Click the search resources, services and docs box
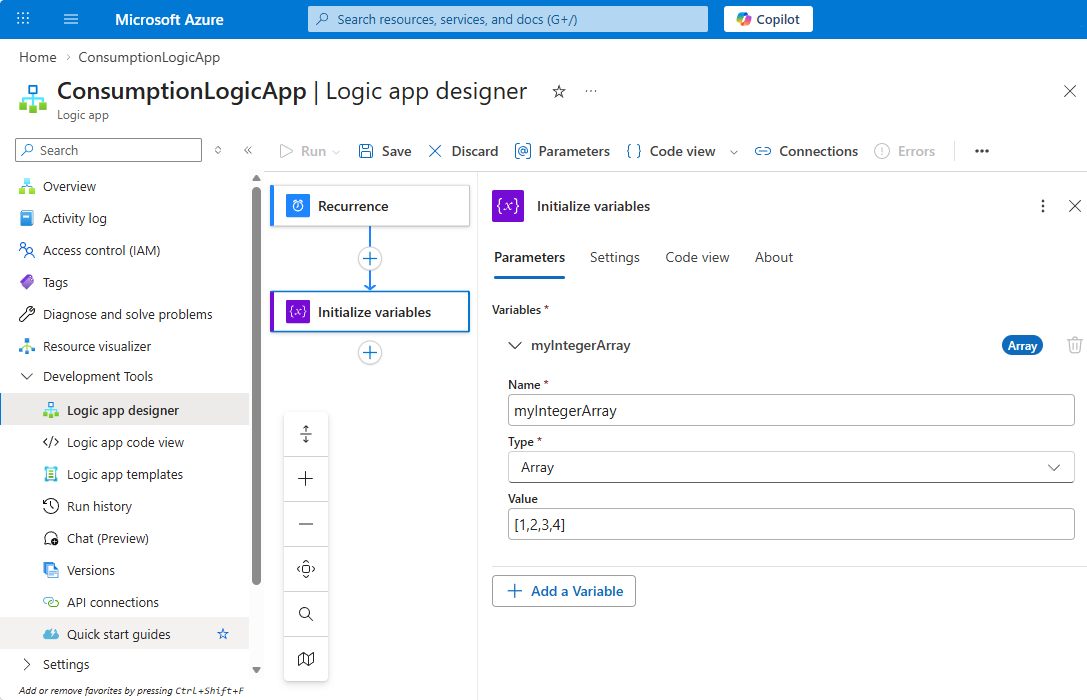 (507, 19)
